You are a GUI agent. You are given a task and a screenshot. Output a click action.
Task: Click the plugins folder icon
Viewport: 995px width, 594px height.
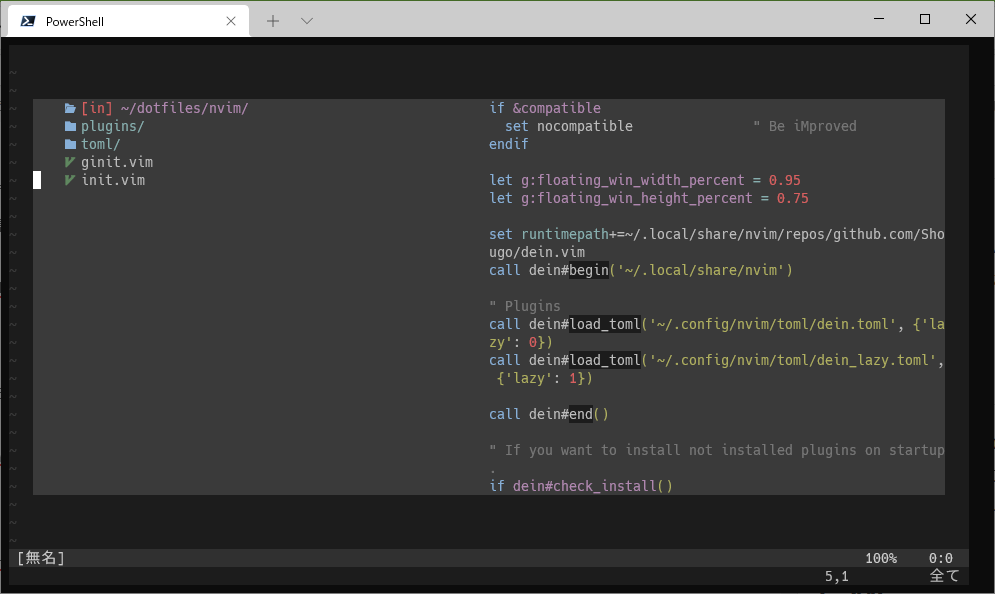pyautogui.click(x=70, y=126)
